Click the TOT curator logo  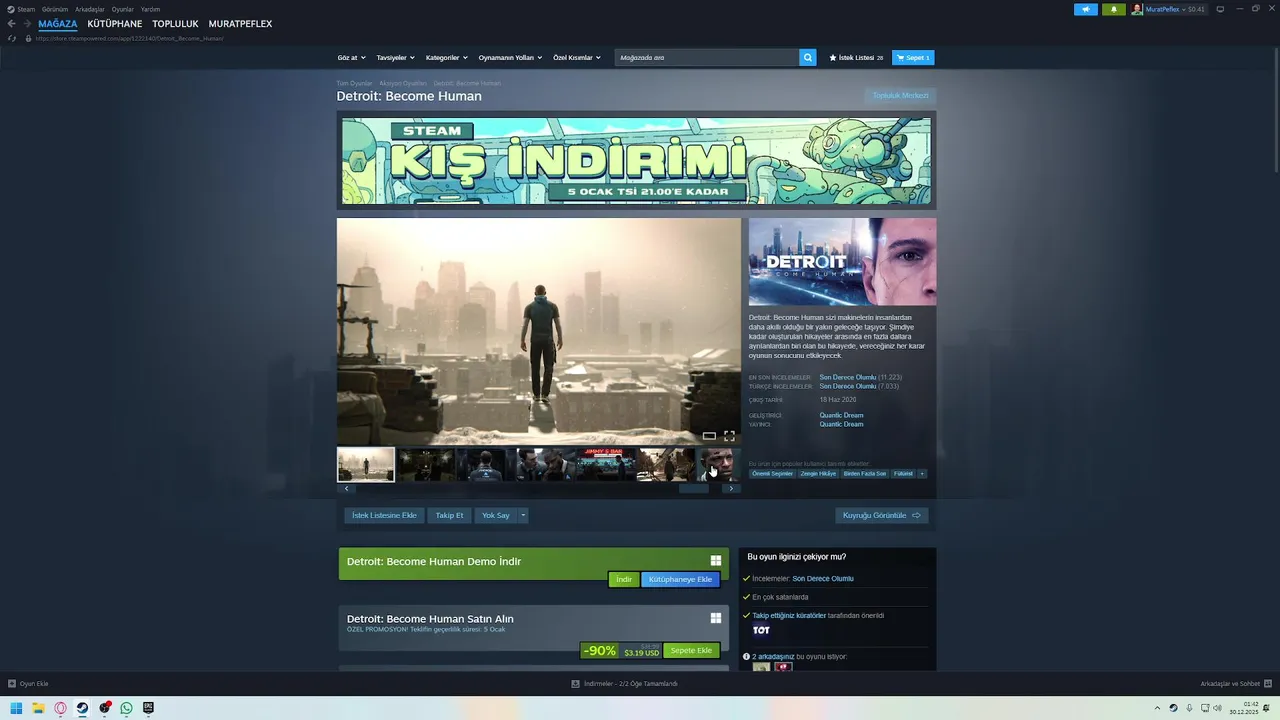(761, 631)
